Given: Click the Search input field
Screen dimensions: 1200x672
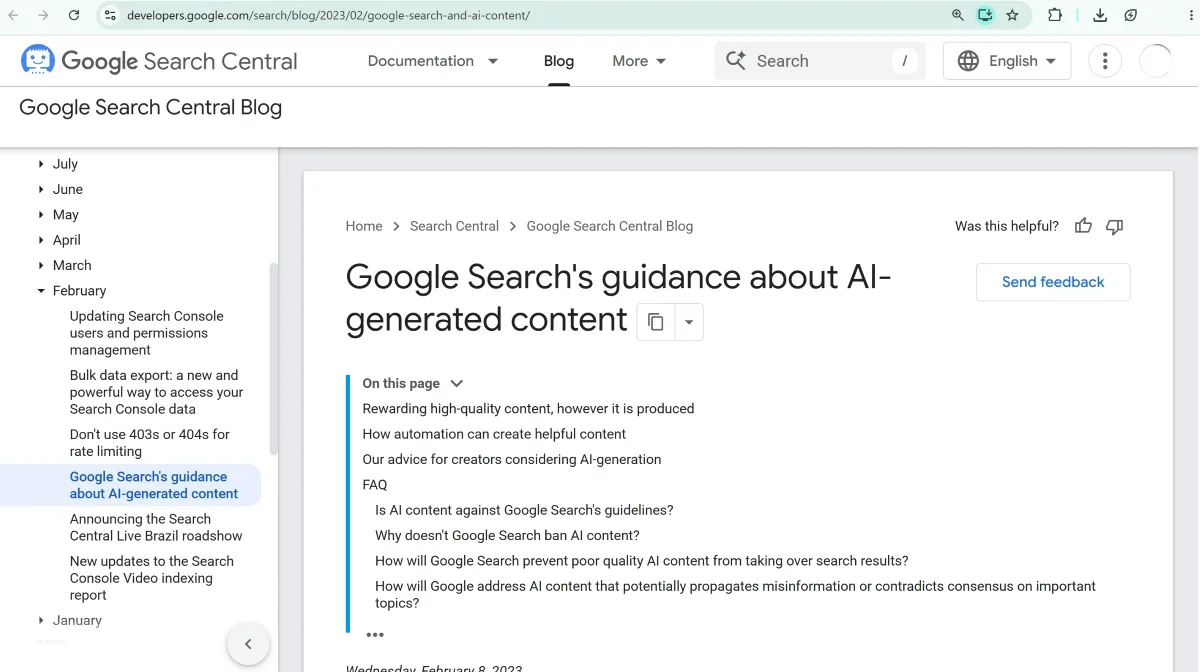Looking at the screenshot, I should 820,61.
